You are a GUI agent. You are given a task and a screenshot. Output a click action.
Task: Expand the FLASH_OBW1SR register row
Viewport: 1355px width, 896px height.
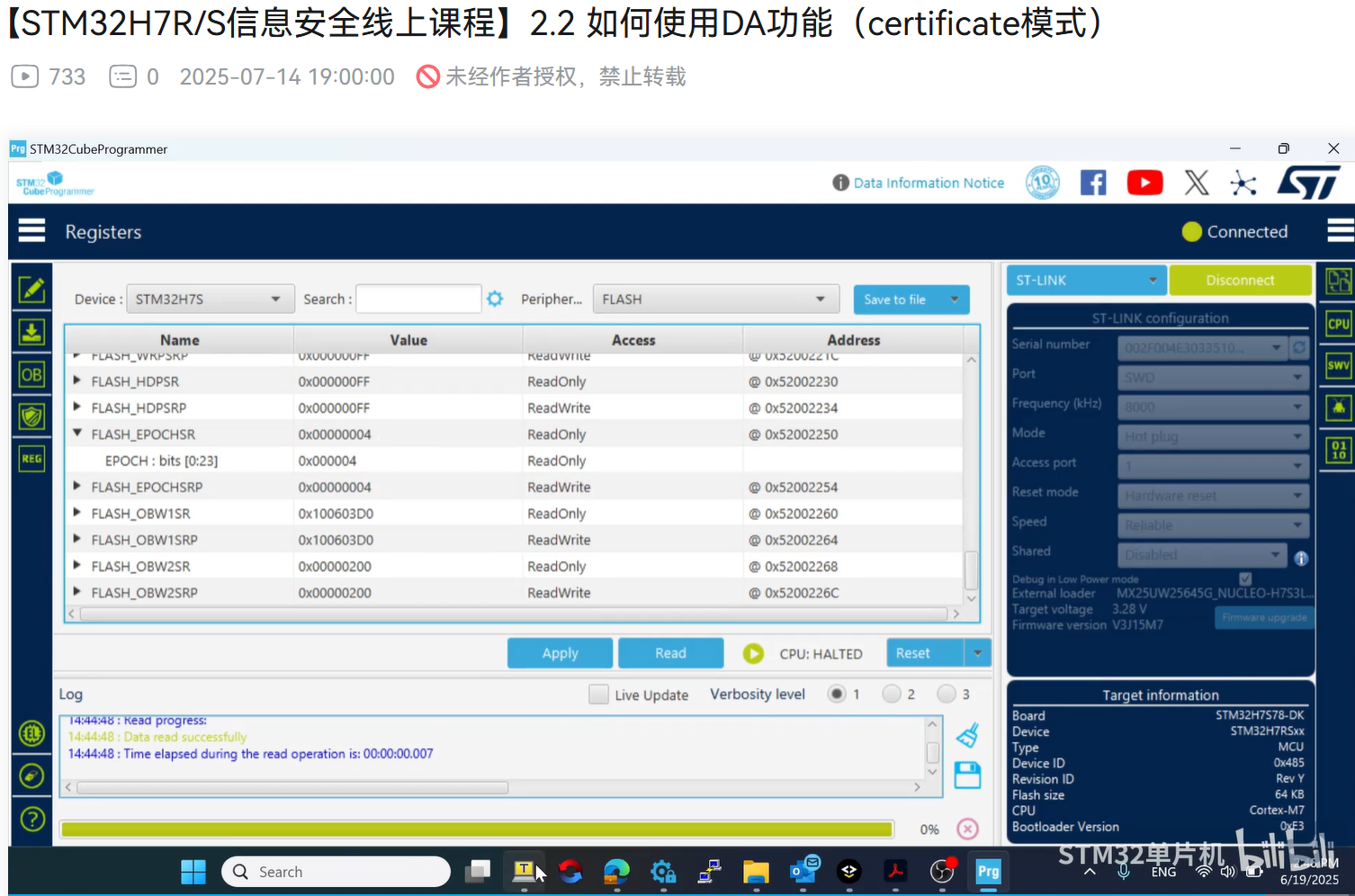[77, 513]
